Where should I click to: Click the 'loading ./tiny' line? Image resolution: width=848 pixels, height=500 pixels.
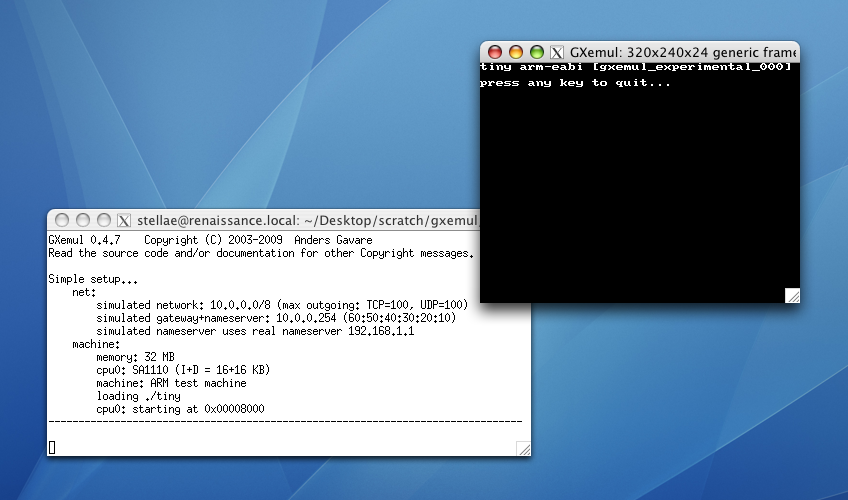tap(138, 396)
